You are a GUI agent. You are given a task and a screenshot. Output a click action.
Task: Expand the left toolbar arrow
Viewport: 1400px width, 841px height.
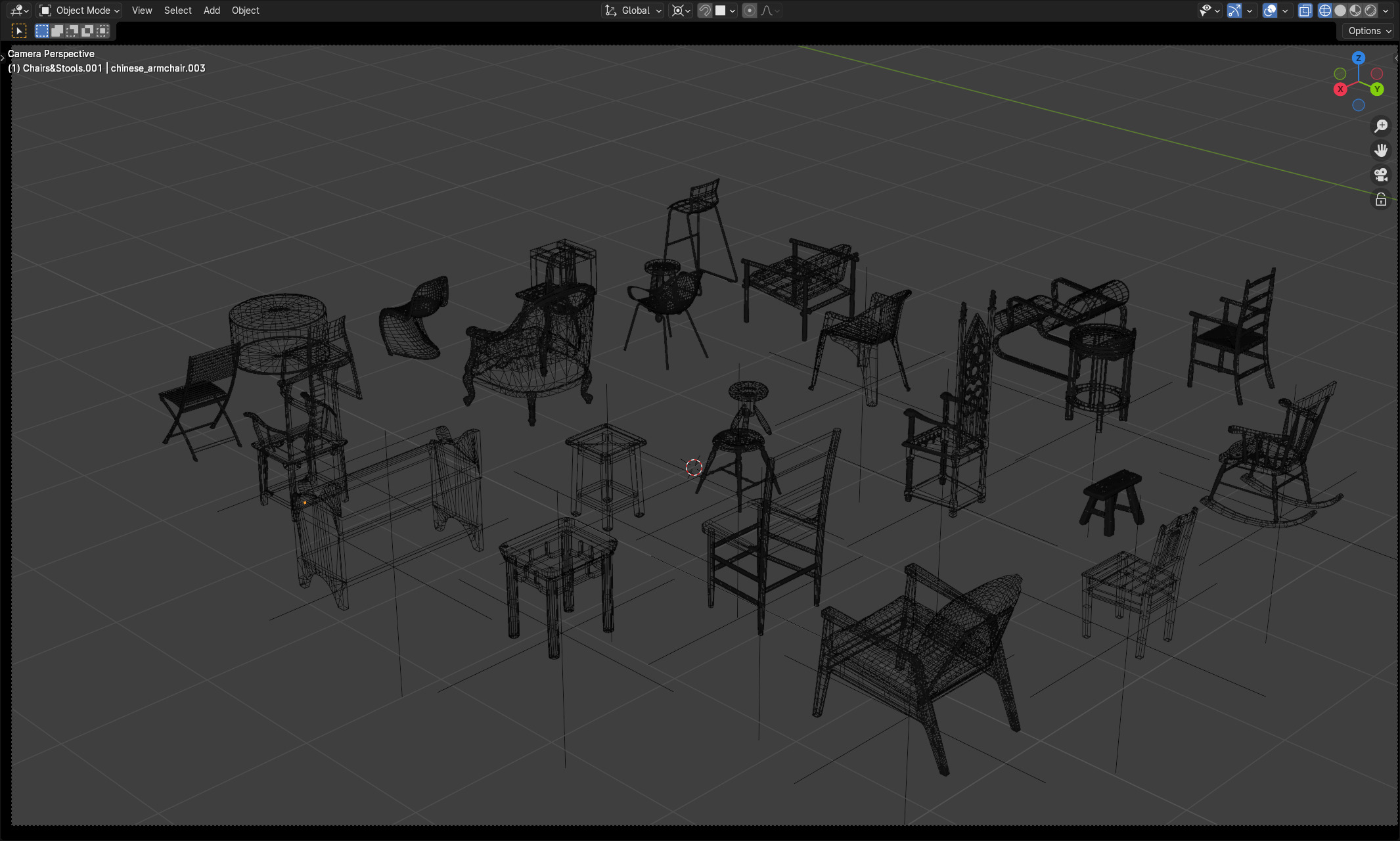point(3,58)
